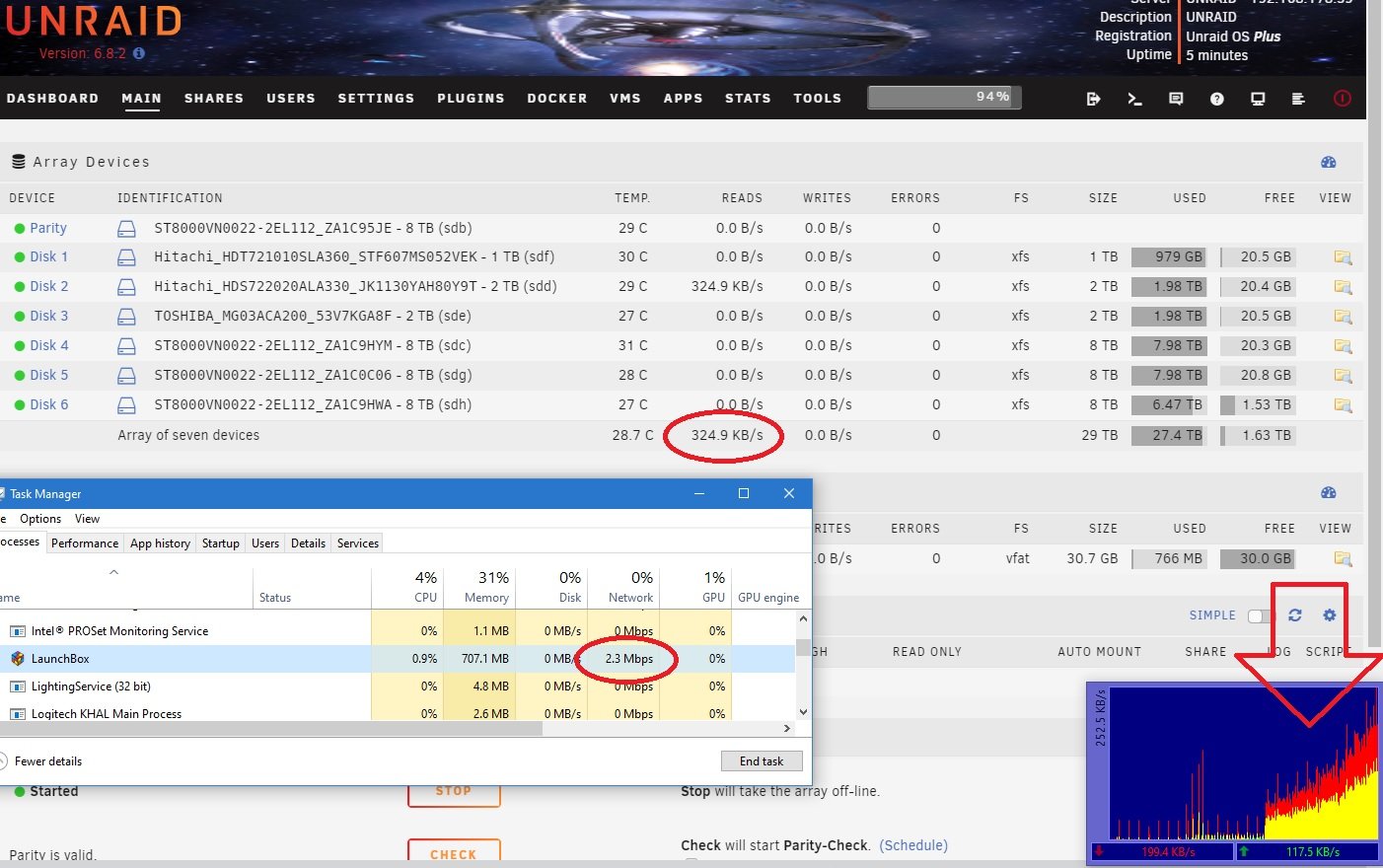Click the Array Devices dashboard gauge icon
1383x868 pixels.
click(x=1328, y=162)
